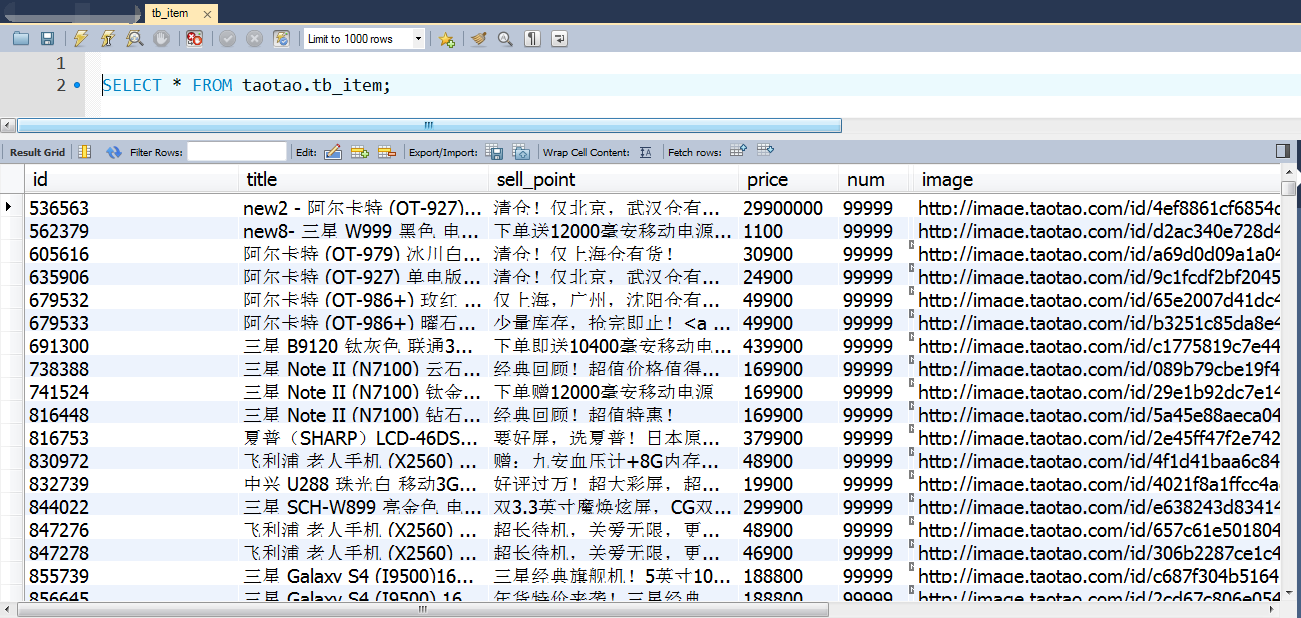Import records from file icon

point(521,152)
